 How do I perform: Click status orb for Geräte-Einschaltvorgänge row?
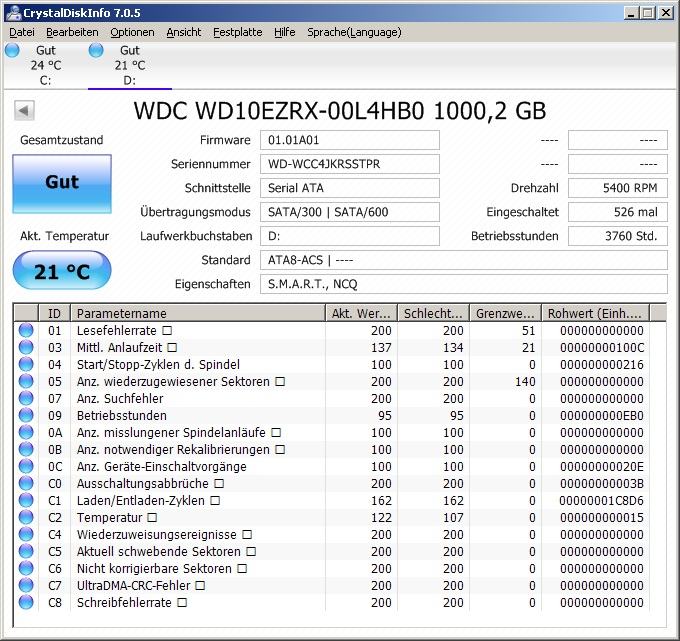[26, 466]
